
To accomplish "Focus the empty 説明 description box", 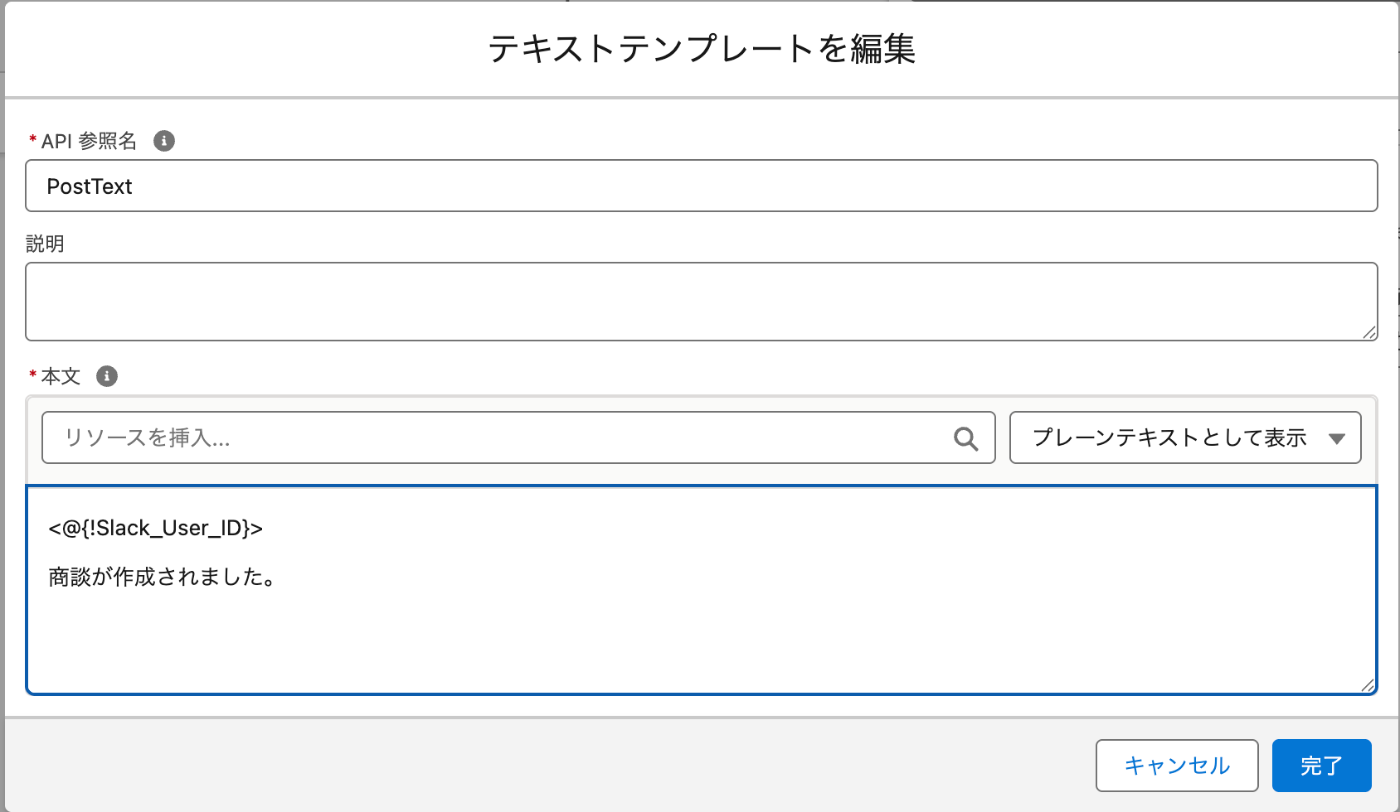I will point(700,301).
